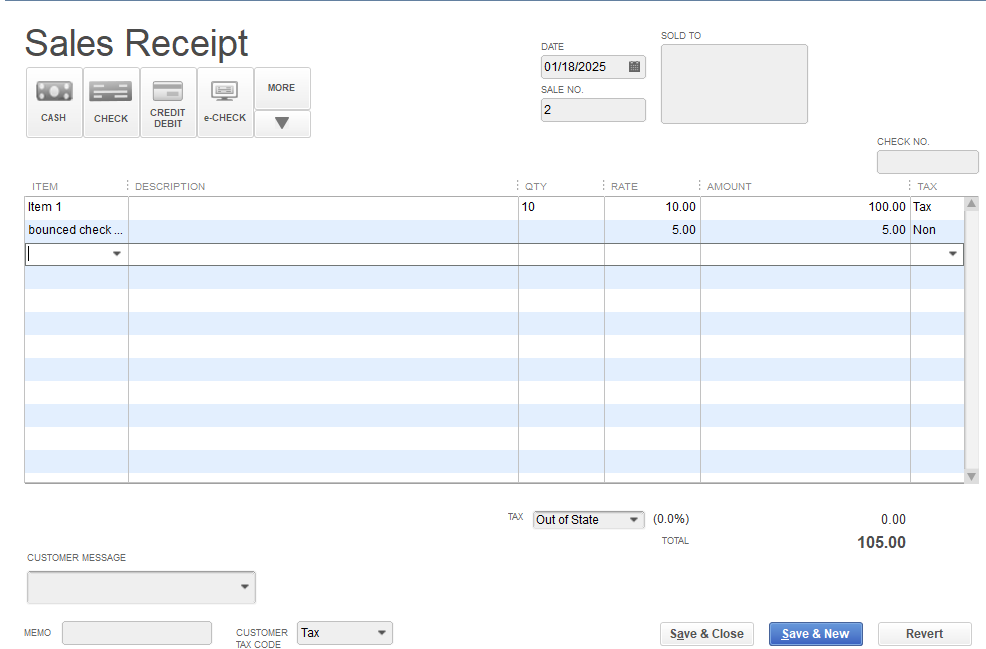
Task: Click the description cell in the new row
Action: coord(323,254)
